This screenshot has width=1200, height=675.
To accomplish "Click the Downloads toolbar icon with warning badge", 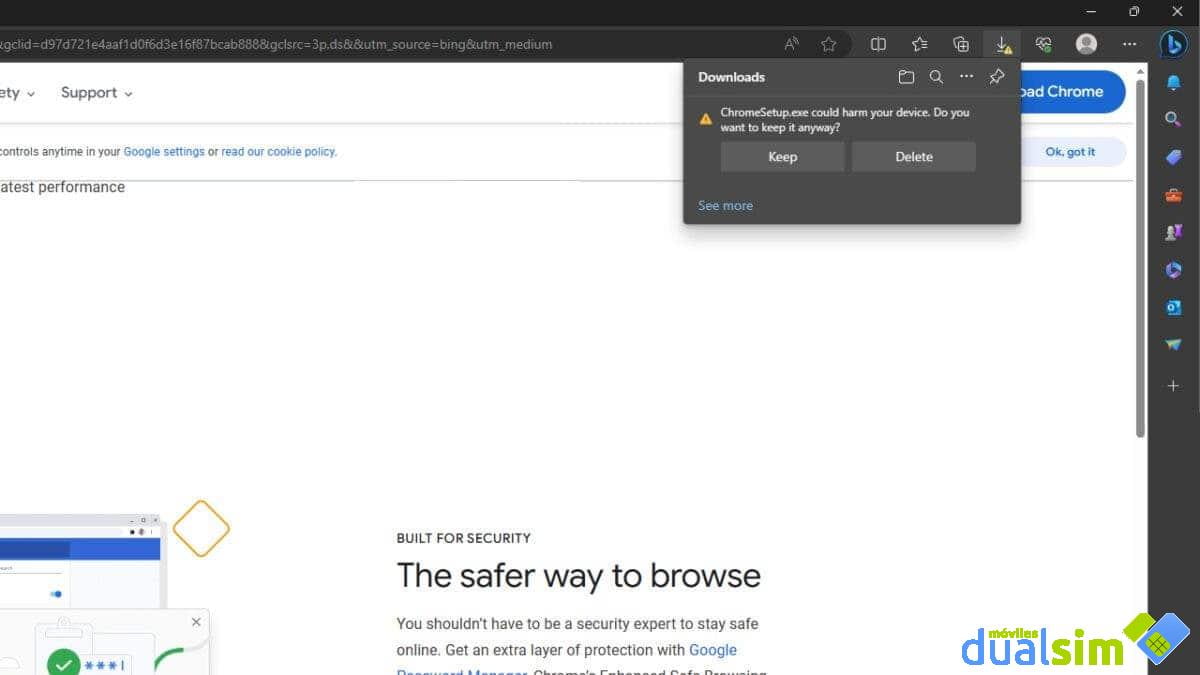I will (1002, 44).
